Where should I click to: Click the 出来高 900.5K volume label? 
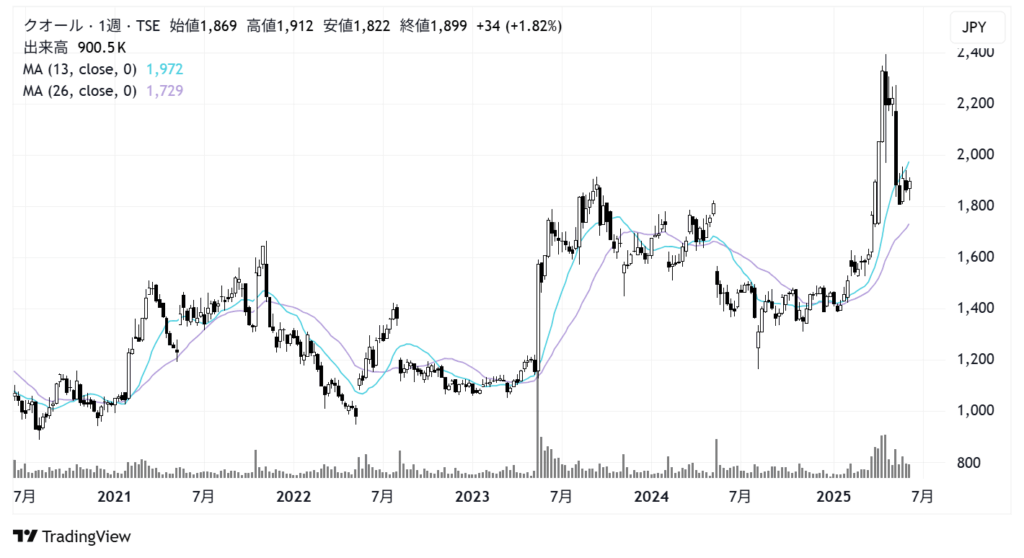point(74,48)
